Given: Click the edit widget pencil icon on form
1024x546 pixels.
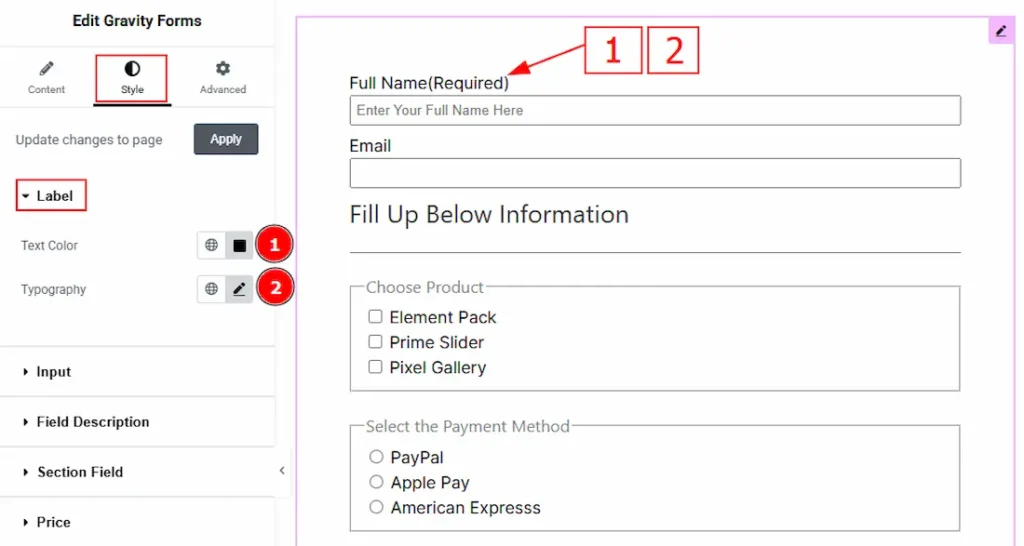Looking at the screenshot, I should point(1001,31).
